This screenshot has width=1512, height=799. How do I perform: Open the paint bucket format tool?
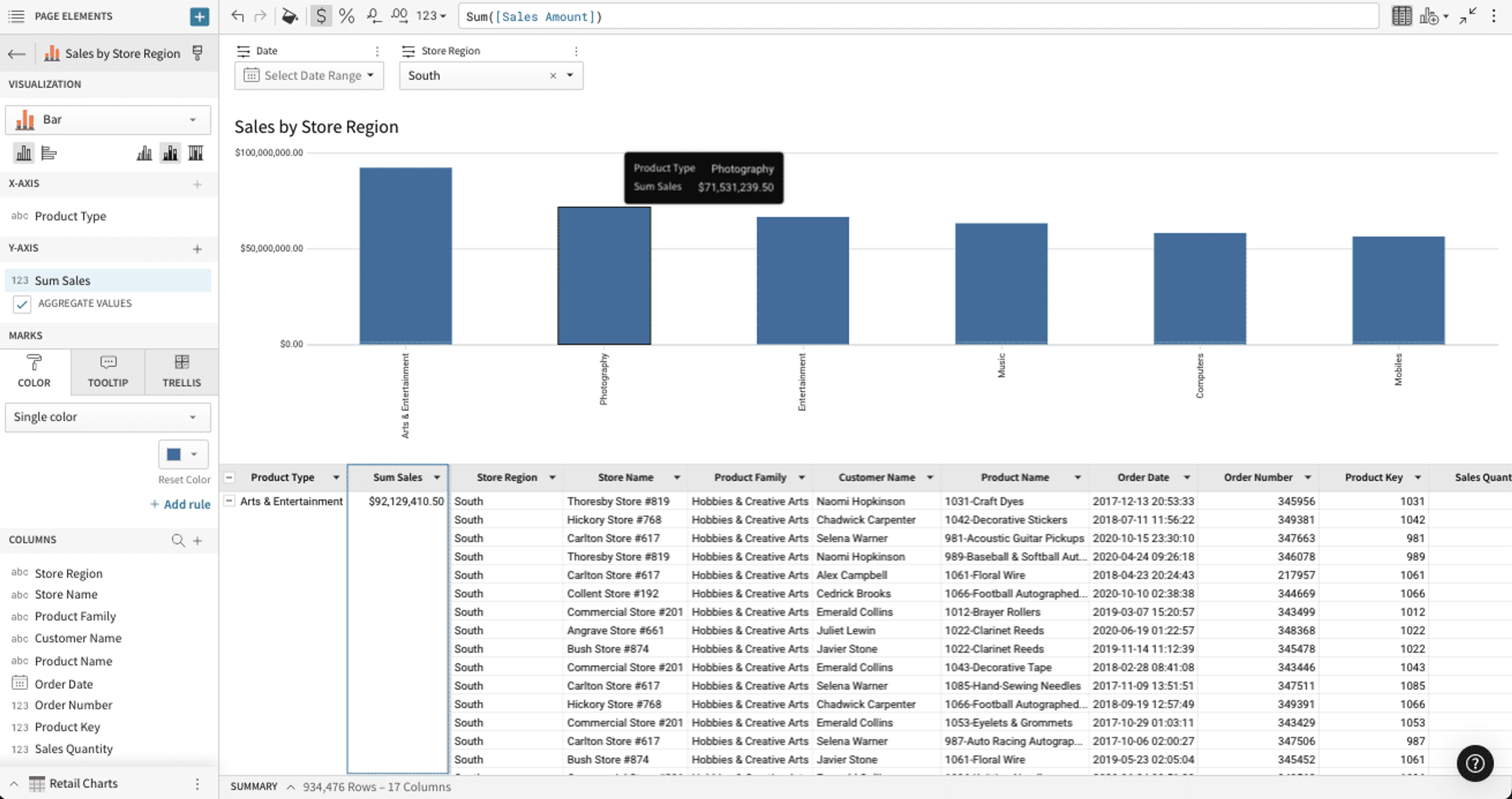pyautogui.click(x=289, y=16)
